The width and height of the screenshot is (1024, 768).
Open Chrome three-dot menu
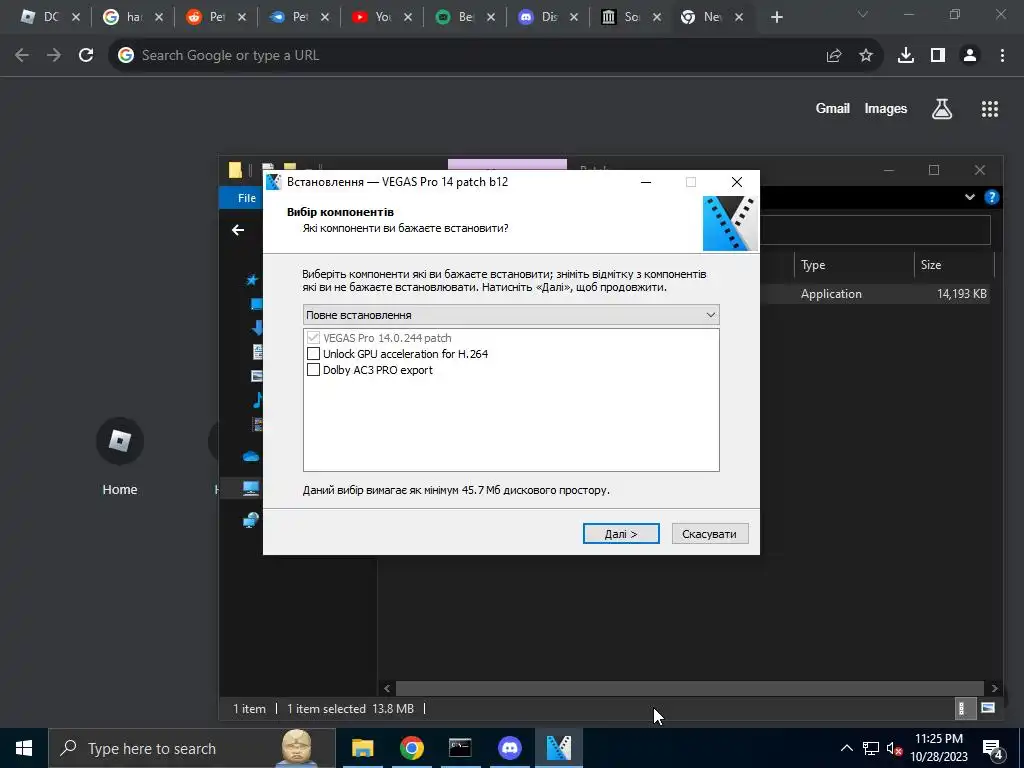pos(1002,56)
